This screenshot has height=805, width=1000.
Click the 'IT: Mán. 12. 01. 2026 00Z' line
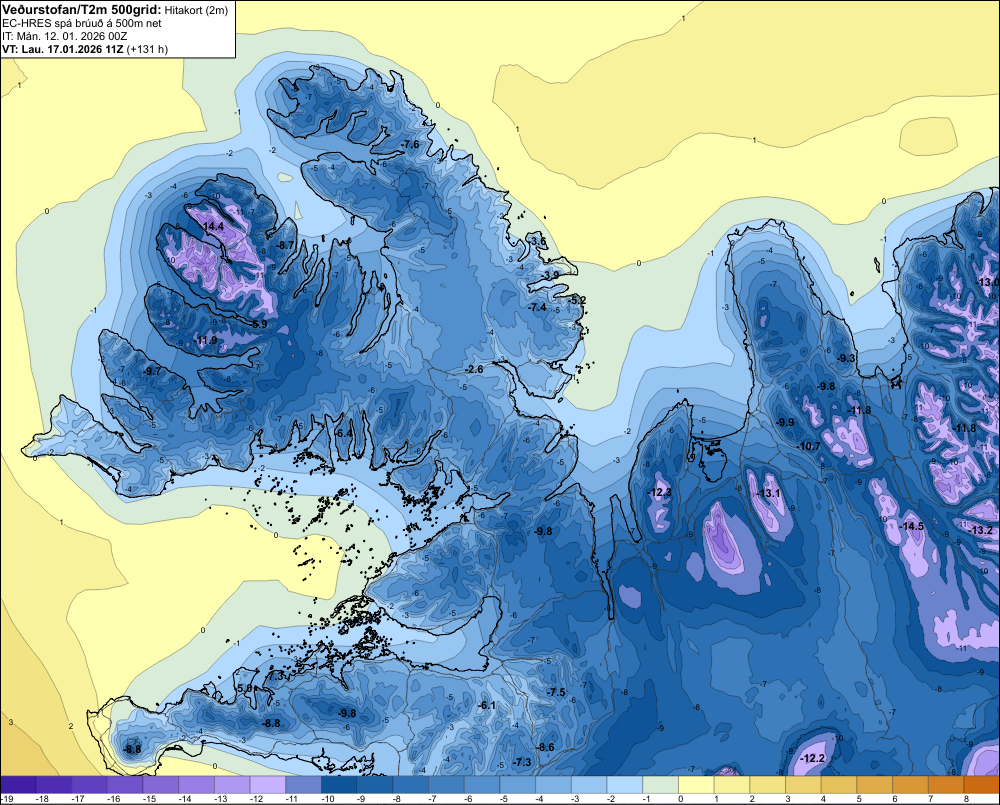coord(64,36)
